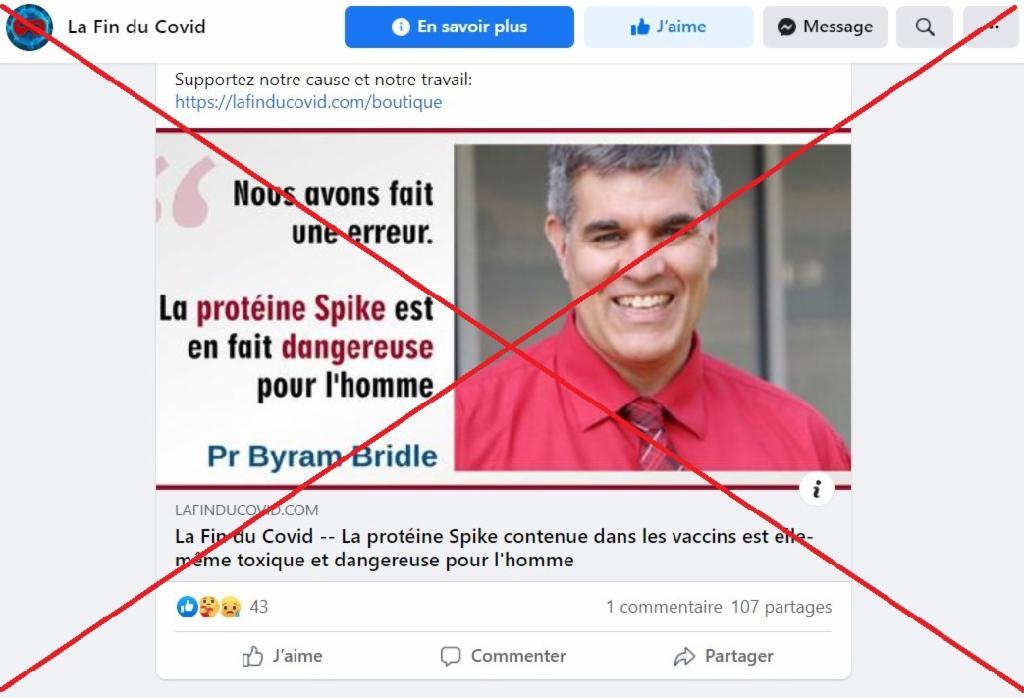Send a Message to the page
Screen dimensions: 1024x698
click(825, 27)
